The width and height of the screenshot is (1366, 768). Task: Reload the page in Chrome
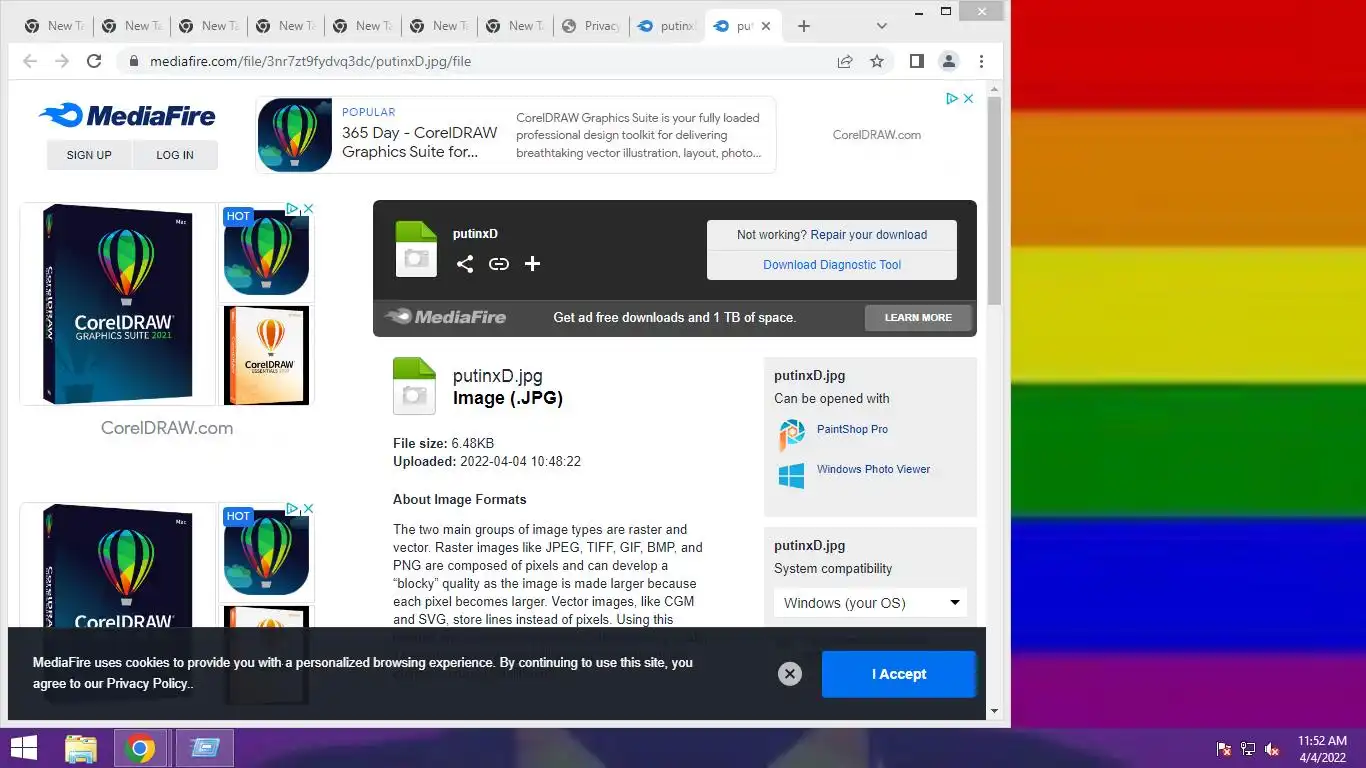94,61
